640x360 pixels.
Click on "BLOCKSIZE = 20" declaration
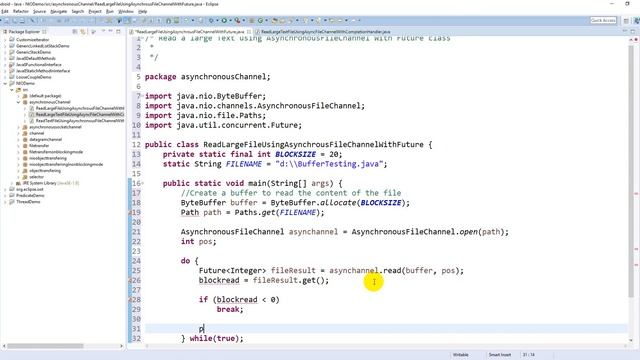(309, 154)
